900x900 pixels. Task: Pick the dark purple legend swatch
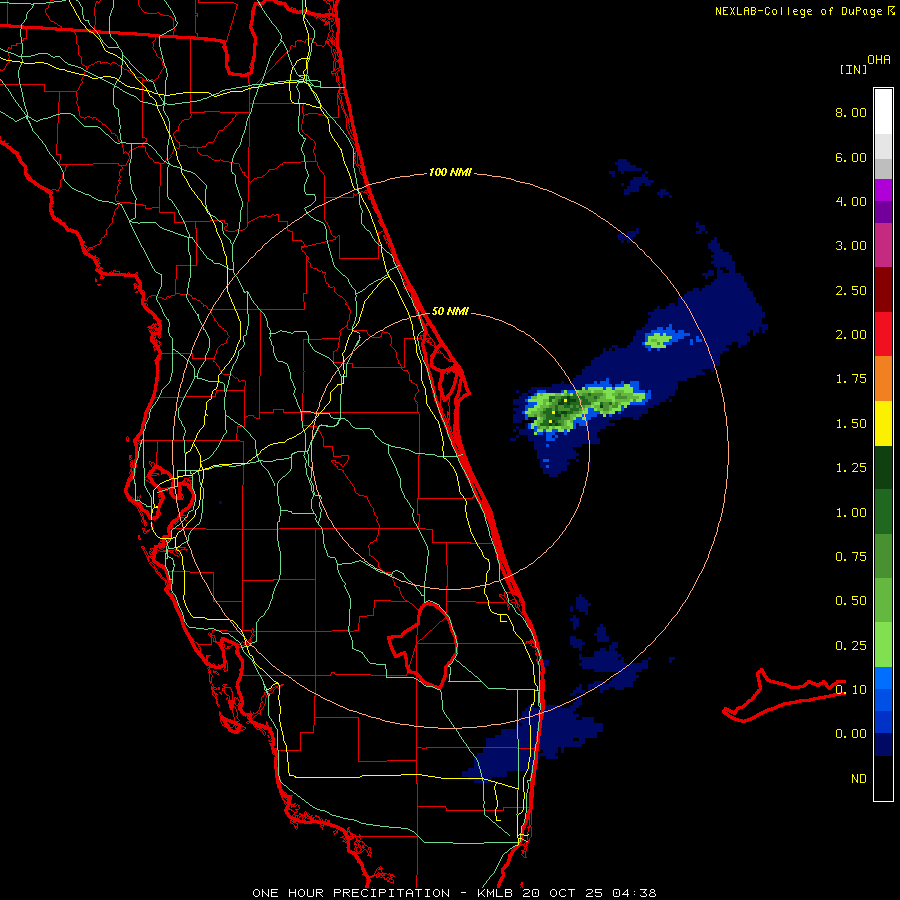coord(883,212)
